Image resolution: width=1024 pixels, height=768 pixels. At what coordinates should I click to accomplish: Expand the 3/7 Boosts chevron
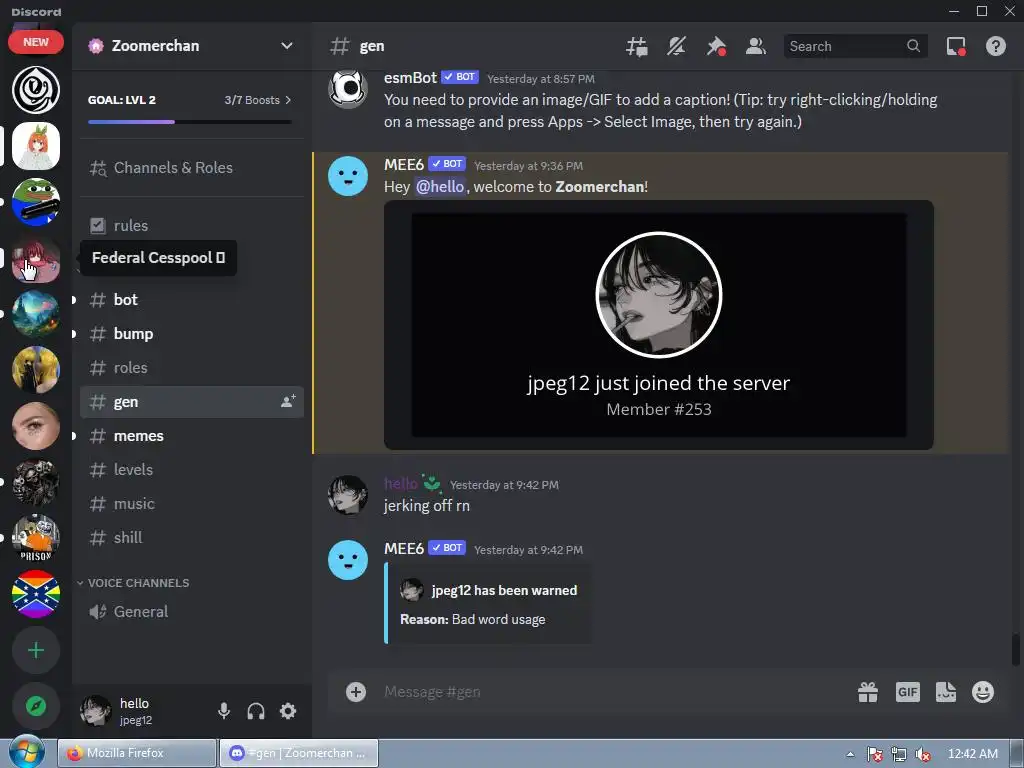(288, 100)
